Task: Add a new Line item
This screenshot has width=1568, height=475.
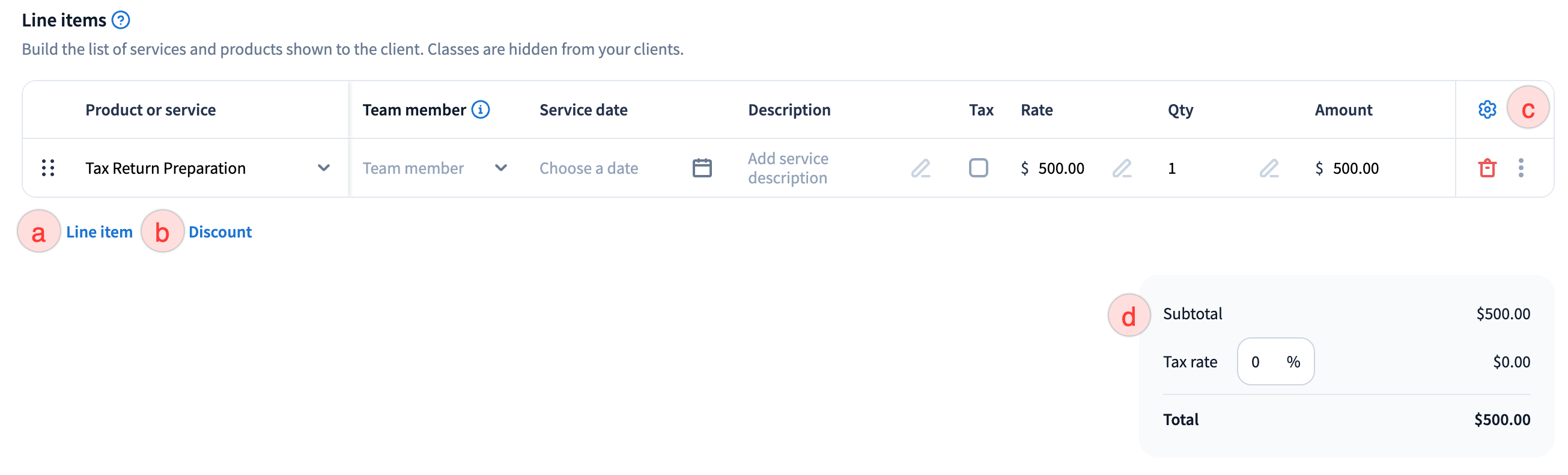Action: coord(99,232)
